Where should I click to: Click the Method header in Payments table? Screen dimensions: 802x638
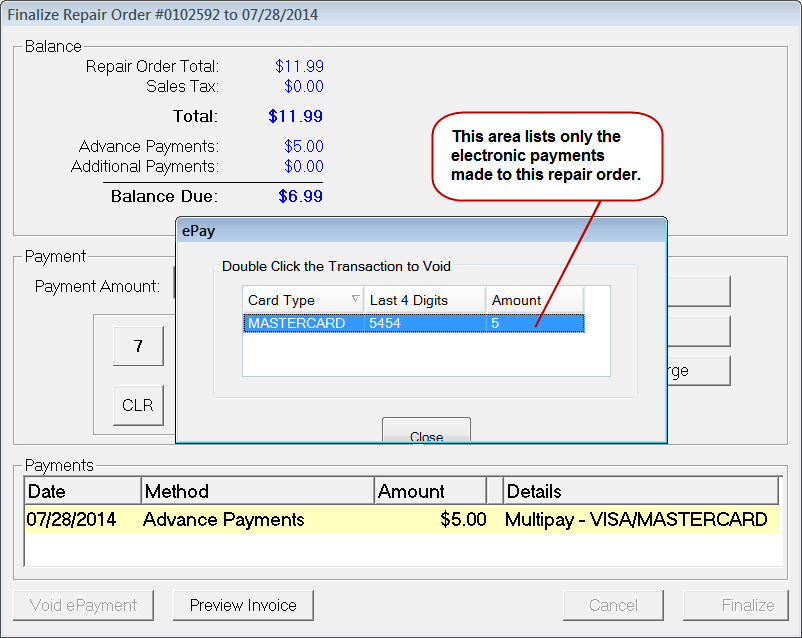point(257,491)
